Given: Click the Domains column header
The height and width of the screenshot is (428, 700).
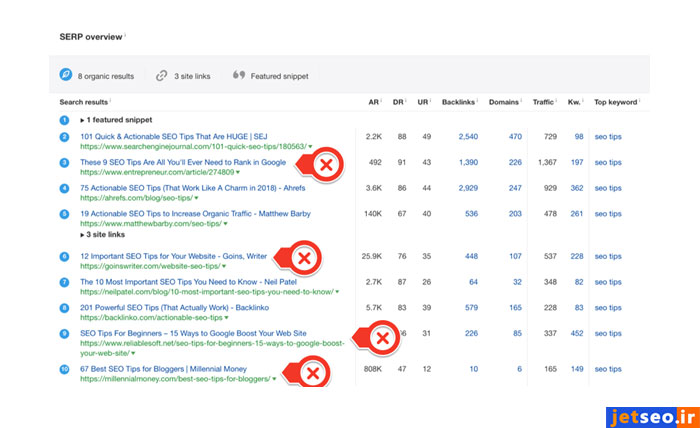Looking at the screenshot, I should coord(504,102).
